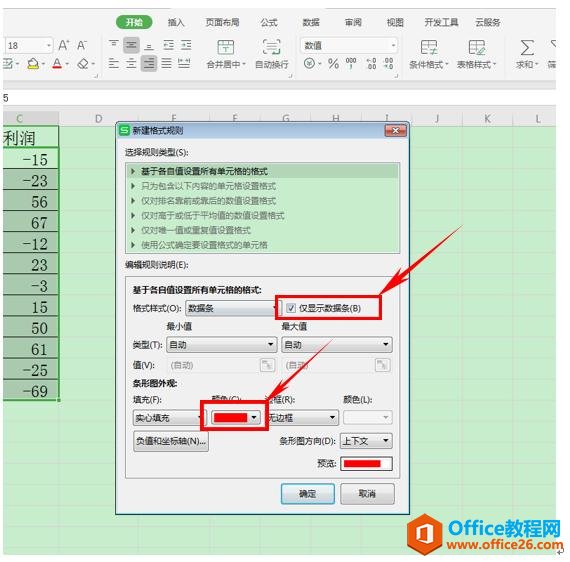Decrease decimal places icon

tap(389, 64)
